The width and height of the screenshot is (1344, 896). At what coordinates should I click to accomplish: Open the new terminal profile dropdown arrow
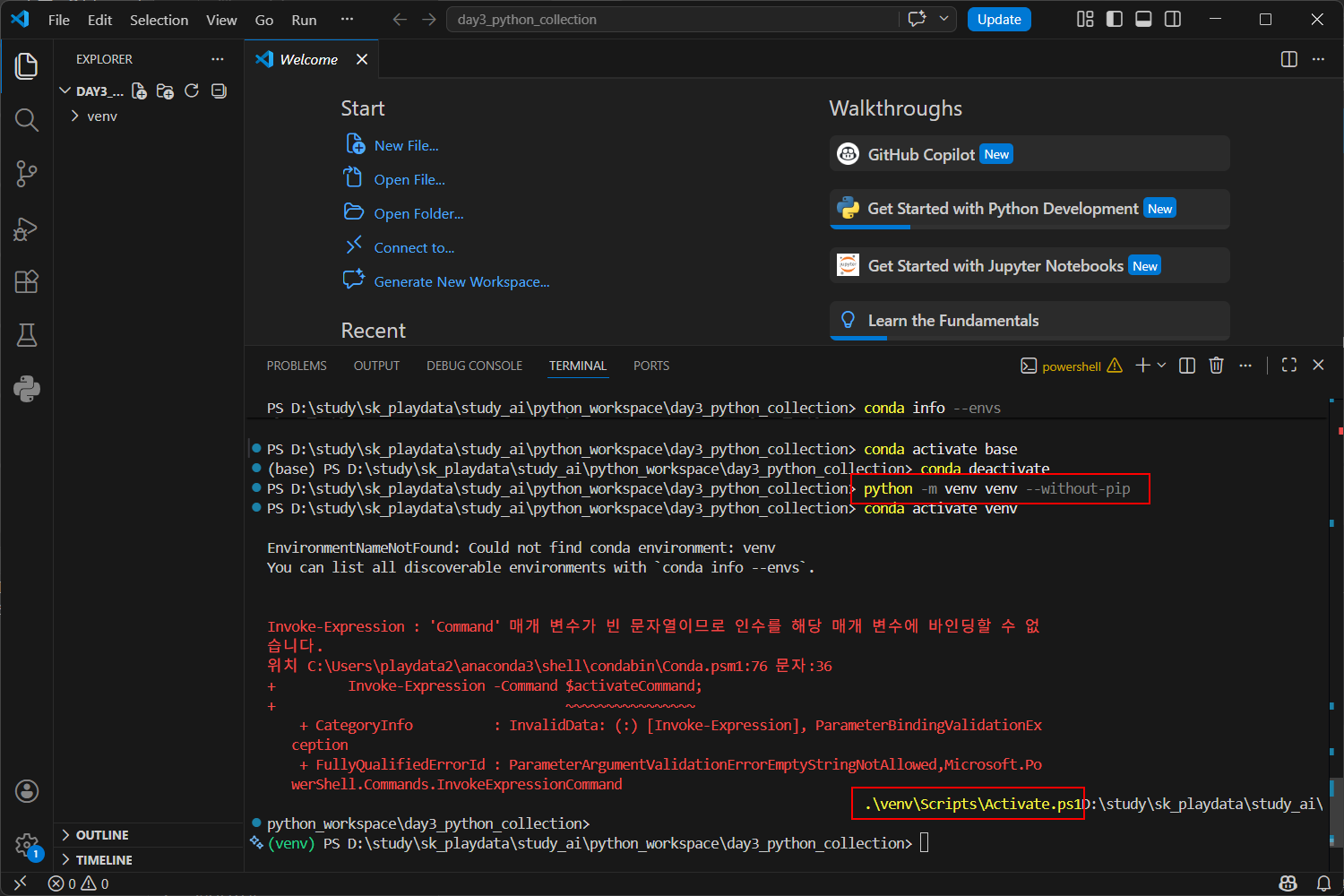1162,365
